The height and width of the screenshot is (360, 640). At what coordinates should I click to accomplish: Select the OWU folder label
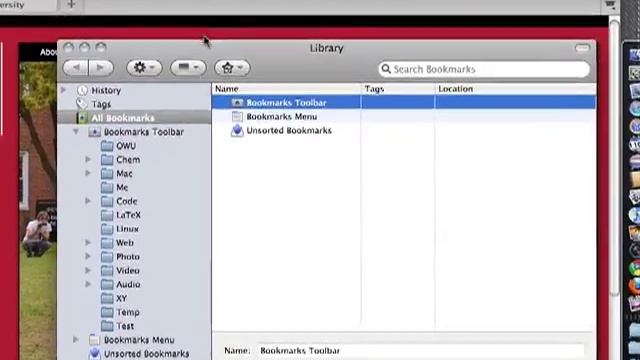126,146
